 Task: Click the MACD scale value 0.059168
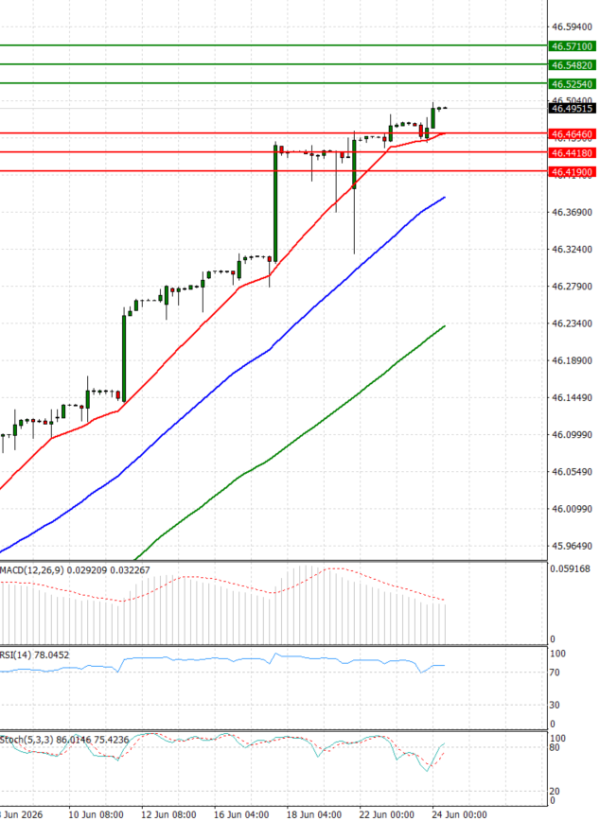click(570, 569)
